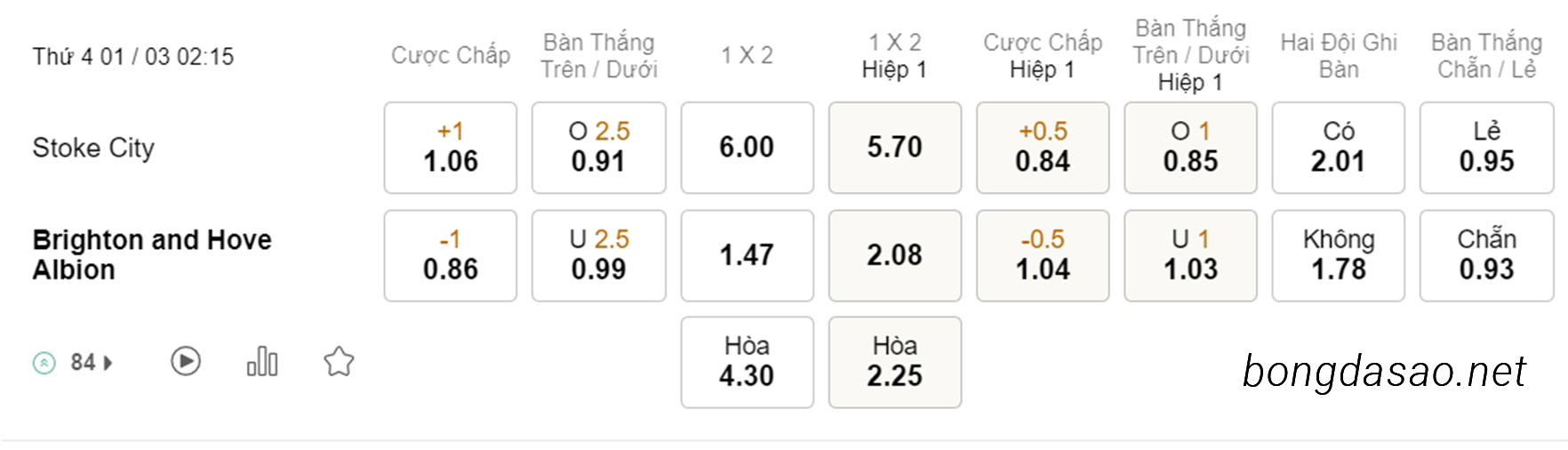Pick first half Under 1 at 1.03
Screen dimensions: 1568x450
click(x=1191, y=256)
